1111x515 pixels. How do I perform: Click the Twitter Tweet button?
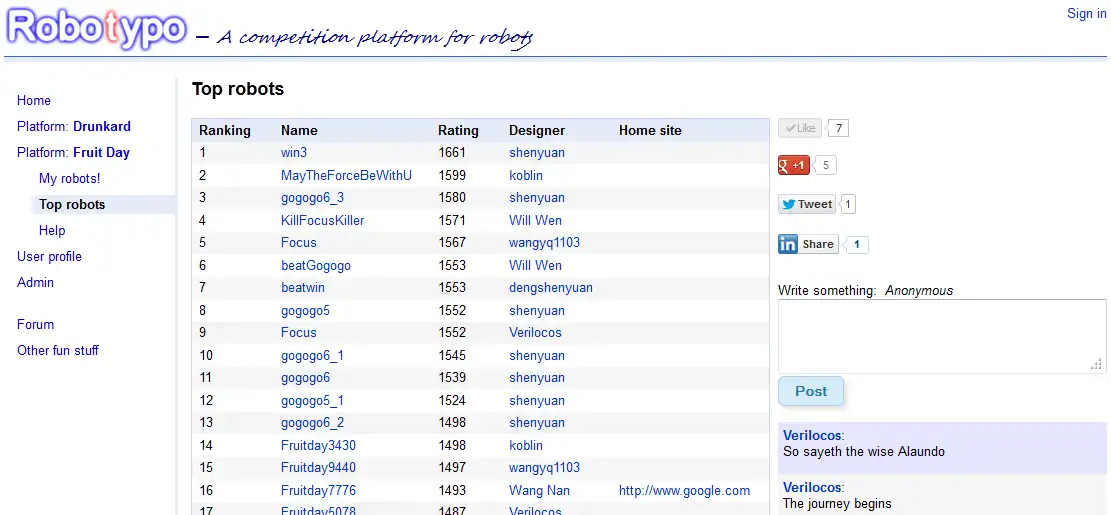[x=807, y=204]
